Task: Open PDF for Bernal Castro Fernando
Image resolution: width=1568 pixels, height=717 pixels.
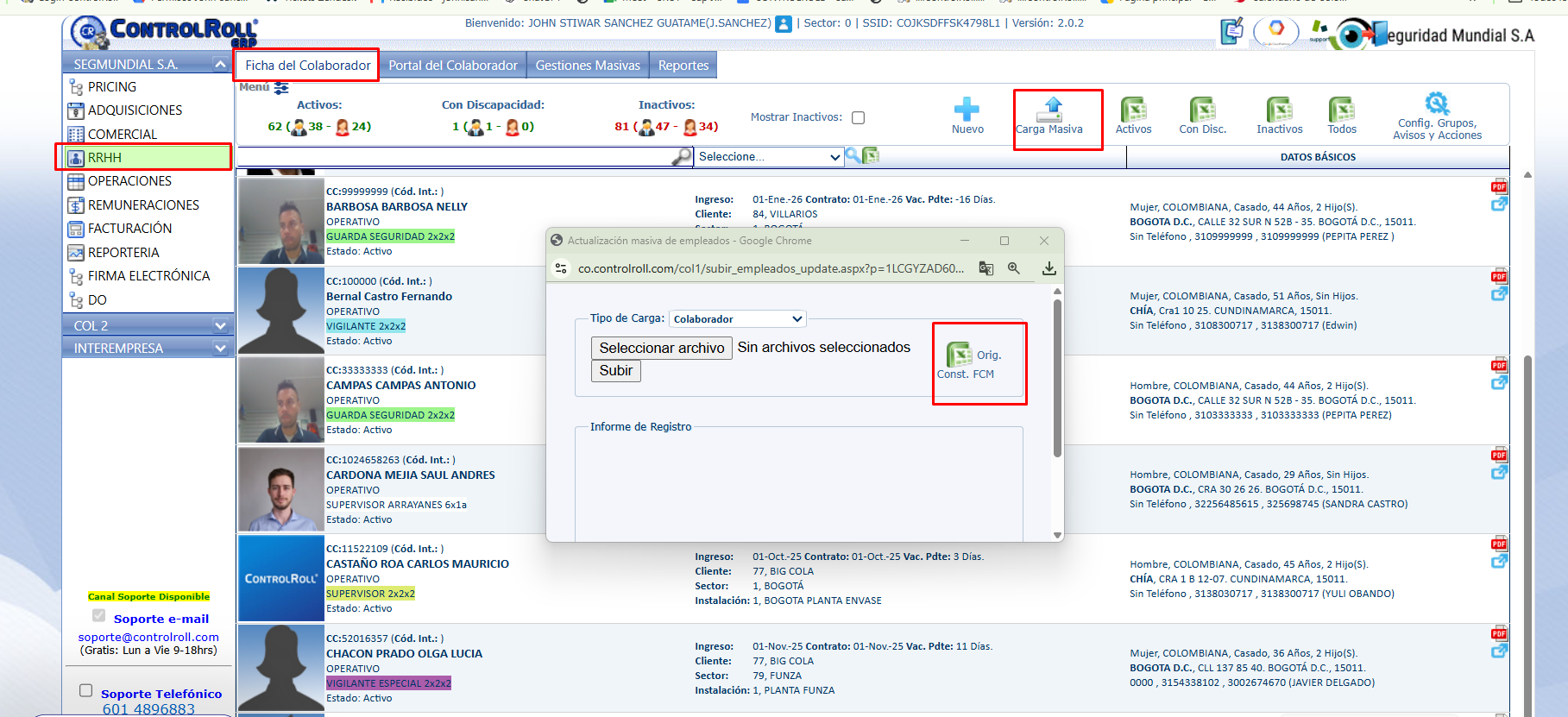Action: point(1499,276)
